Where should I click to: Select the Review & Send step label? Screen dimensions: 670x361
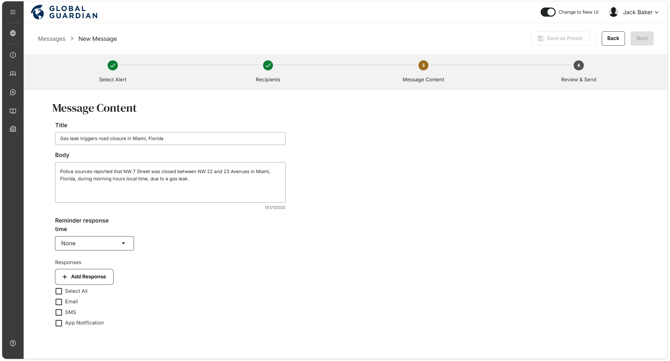click(x=579, y=80)
